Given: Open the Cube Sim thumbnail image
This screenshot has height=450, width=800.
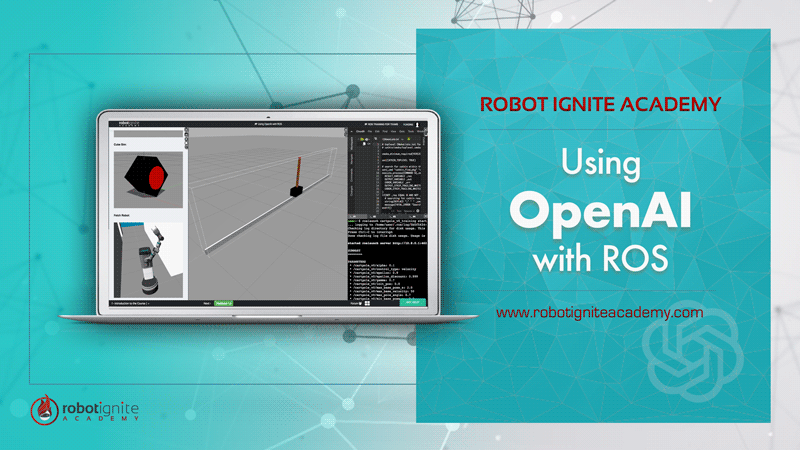Looking at the screenshot, I should pos(148,179).
